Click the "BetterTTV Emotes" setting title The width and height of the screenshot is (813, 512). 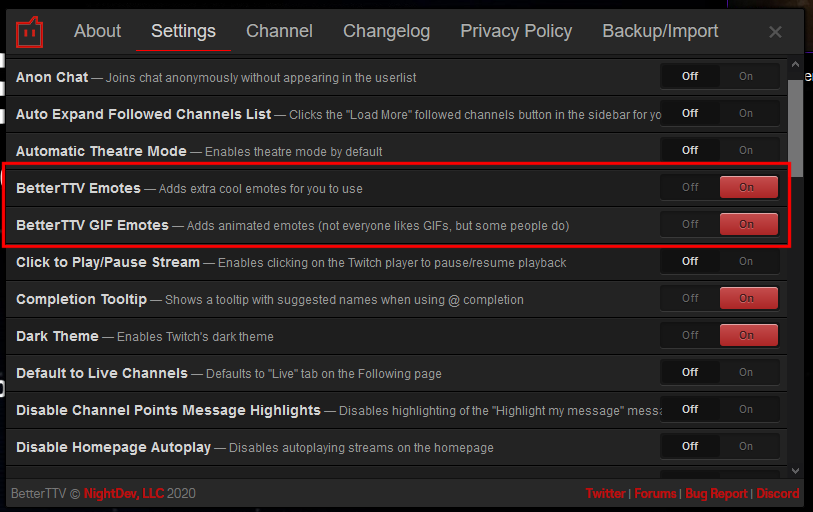[x=78, y=188]
